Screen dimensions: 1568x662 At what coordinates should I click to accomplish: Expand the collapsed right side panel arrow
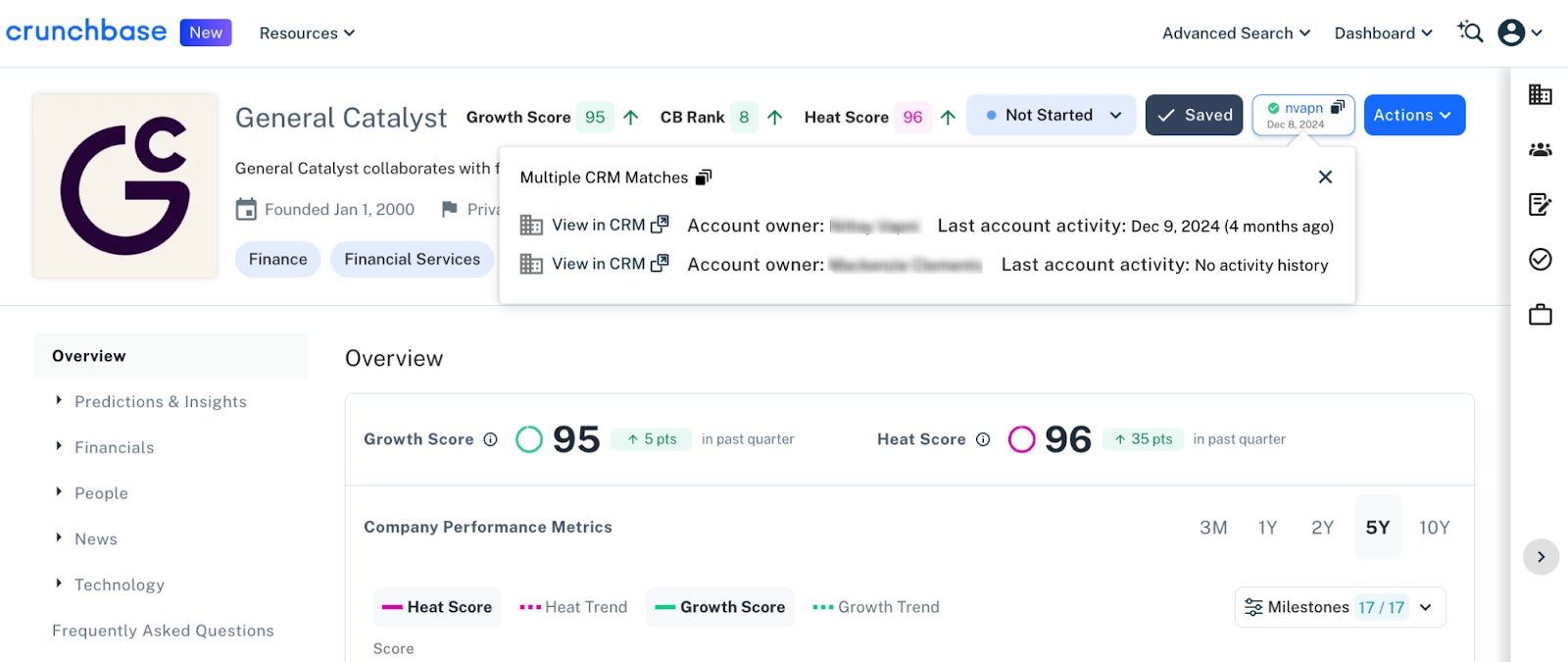1541,557
